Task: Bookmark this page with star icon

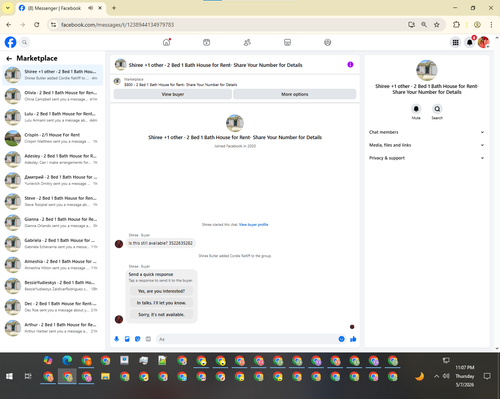Action: 437,25
